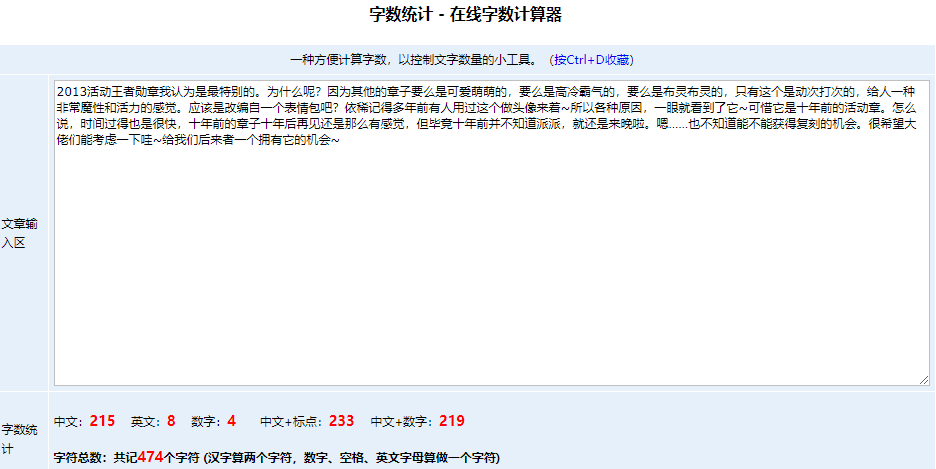Click the 按Ctrl+D收藏 link
Viewport: 936px width, 469px height.
tap(591, 60)
